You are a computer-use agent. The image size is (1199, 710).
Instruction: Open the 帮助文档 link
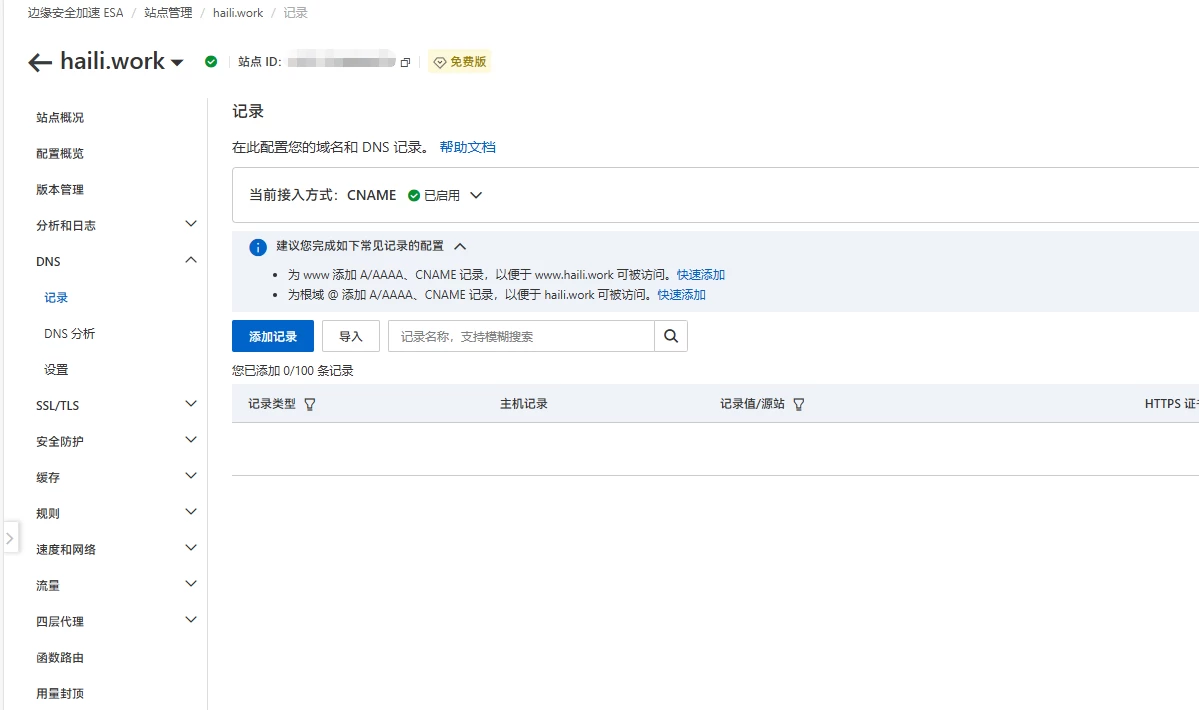coord(467,147)
